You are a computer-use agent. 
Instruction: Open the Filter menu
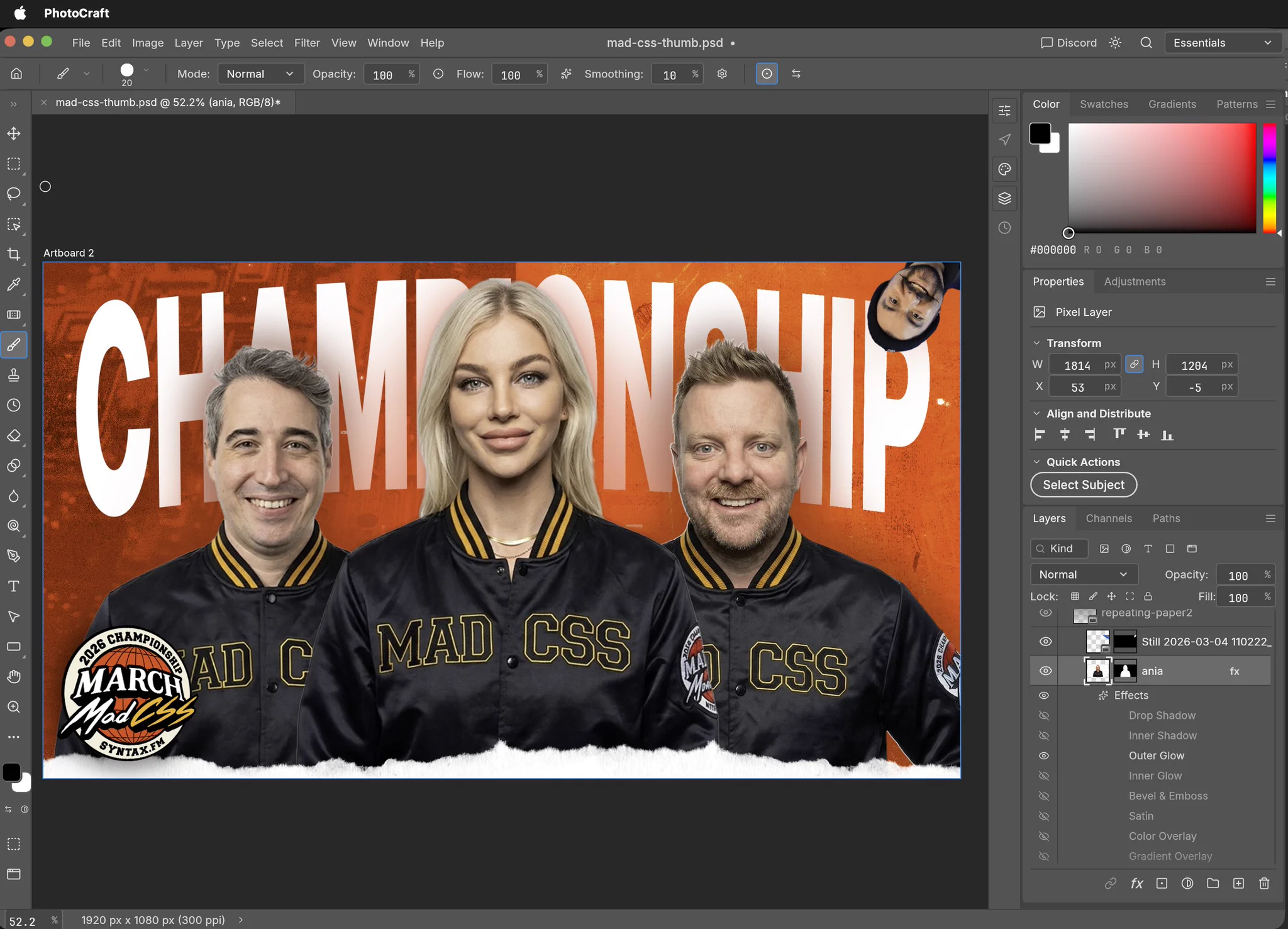tap(307, 43)
